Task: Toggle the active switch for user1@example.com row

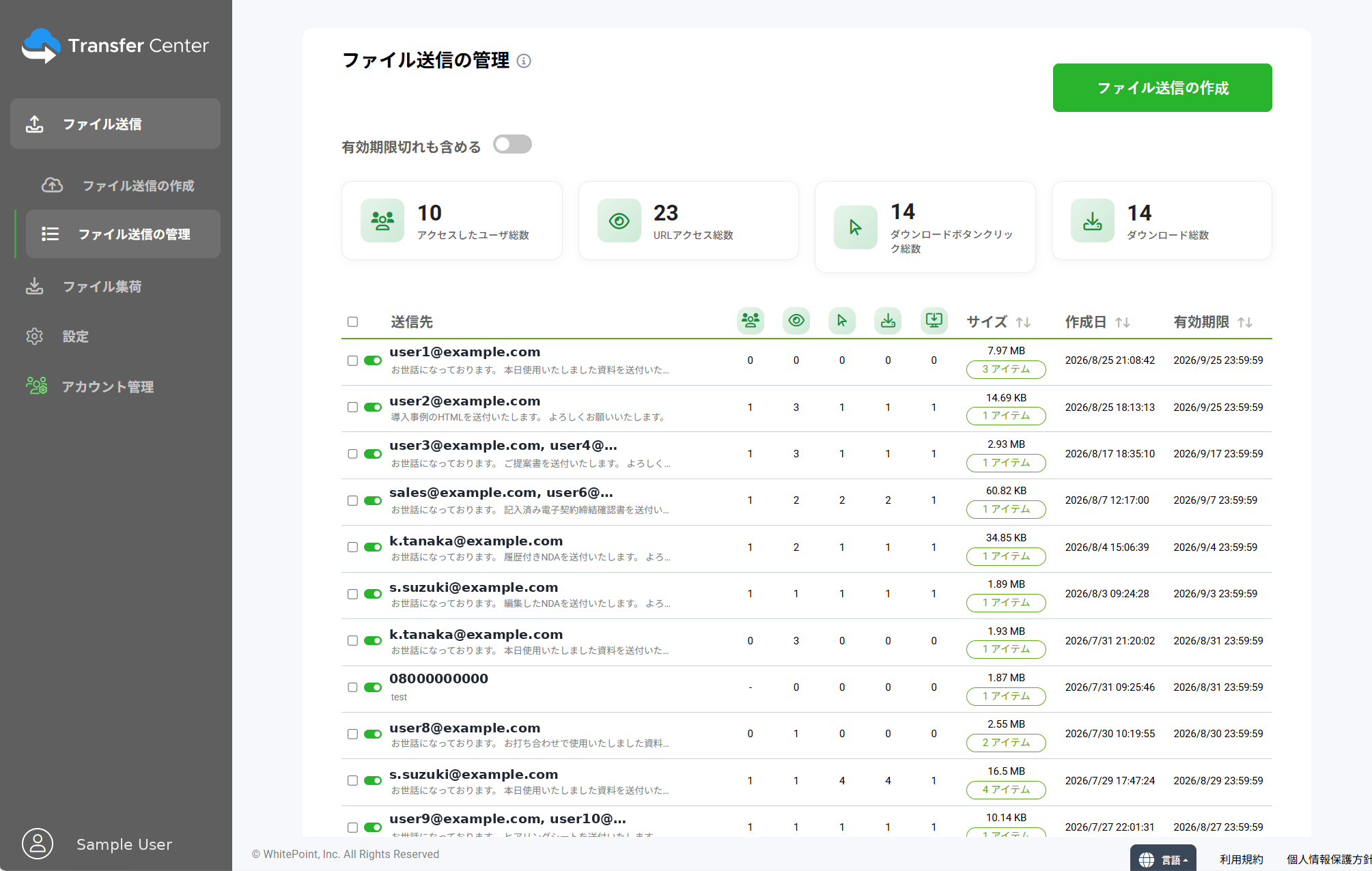Action: [373, 360]
